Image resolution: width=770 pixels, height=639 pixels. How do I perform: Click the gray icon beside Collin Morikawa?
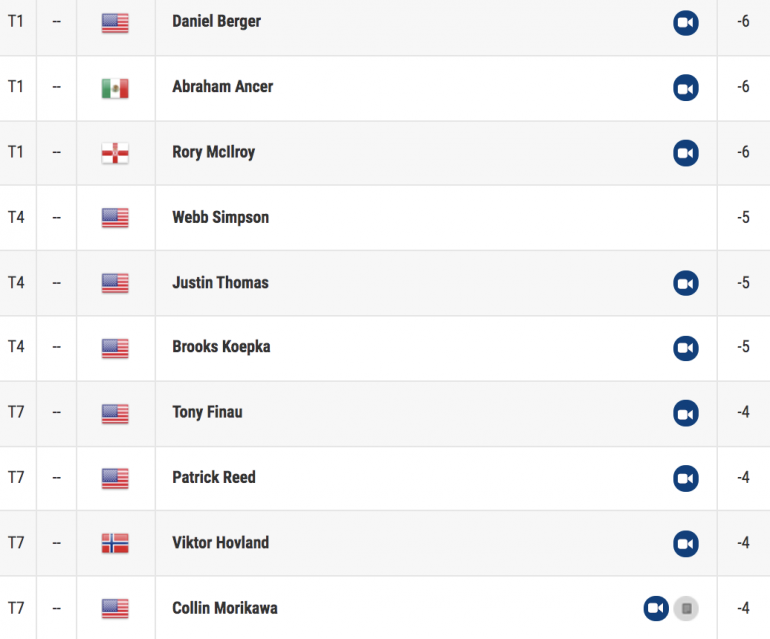click(x=686, y=609)
